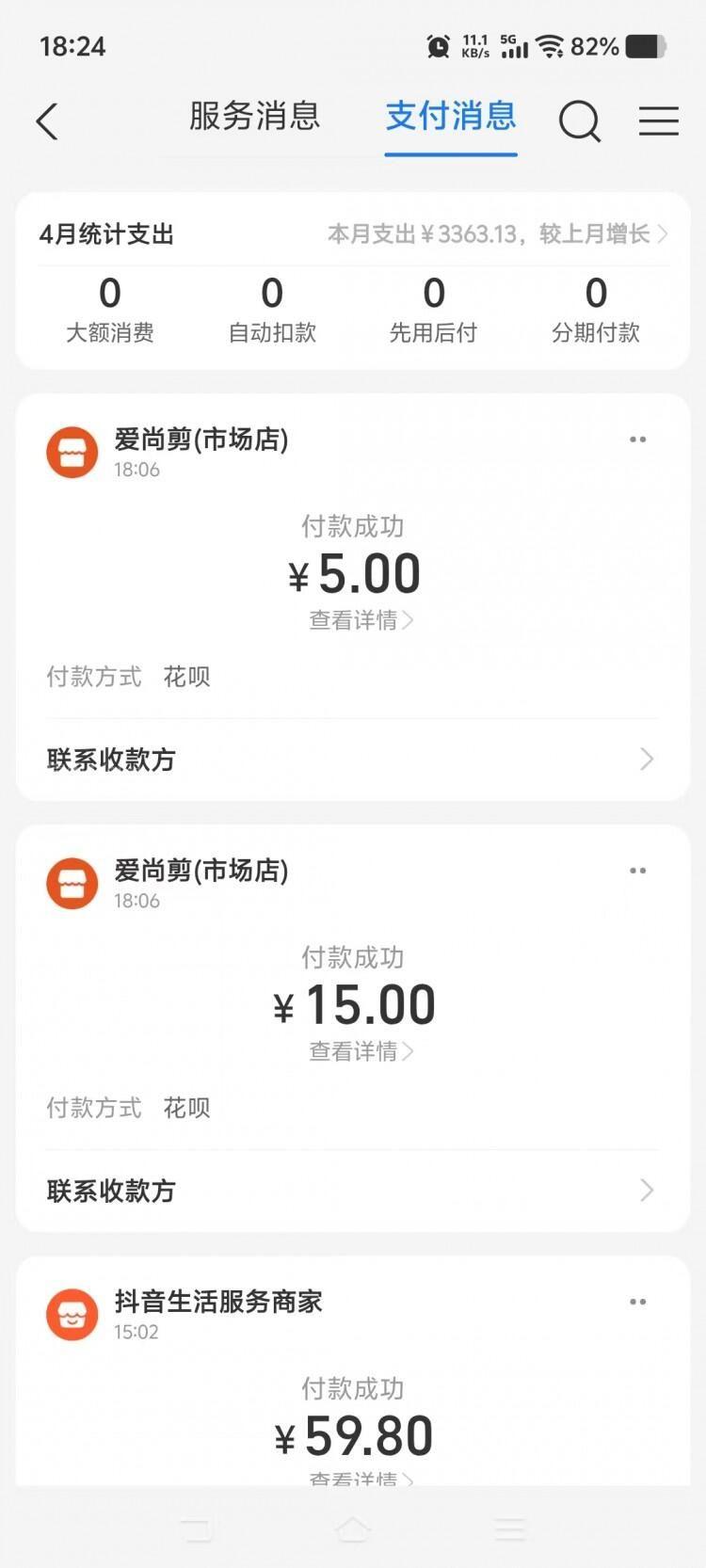Open more options on 抖音生活服务商家 card

(x=637, y=1302)
